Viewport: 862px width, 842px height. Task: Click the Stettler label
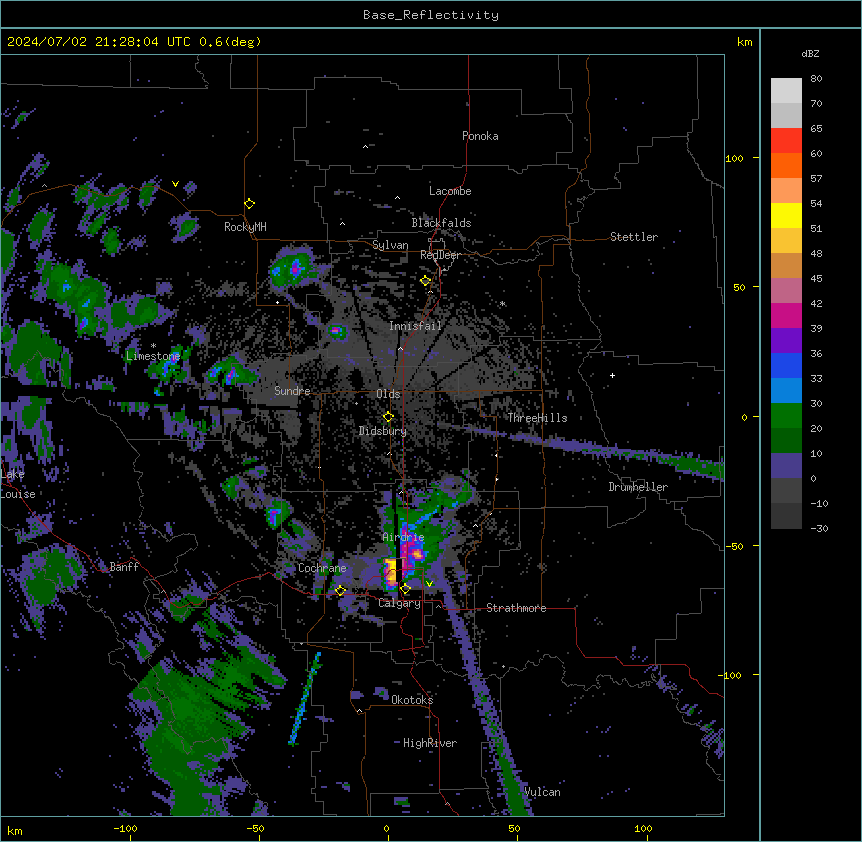click(x=634, y=237)
